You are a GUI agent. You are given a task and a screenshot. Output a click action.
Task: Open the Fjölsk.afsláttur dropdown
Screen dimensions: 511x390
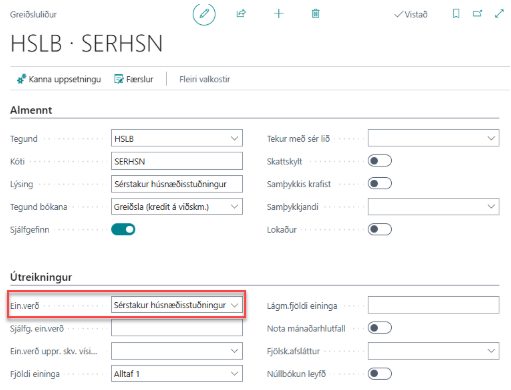pos(433,351)
